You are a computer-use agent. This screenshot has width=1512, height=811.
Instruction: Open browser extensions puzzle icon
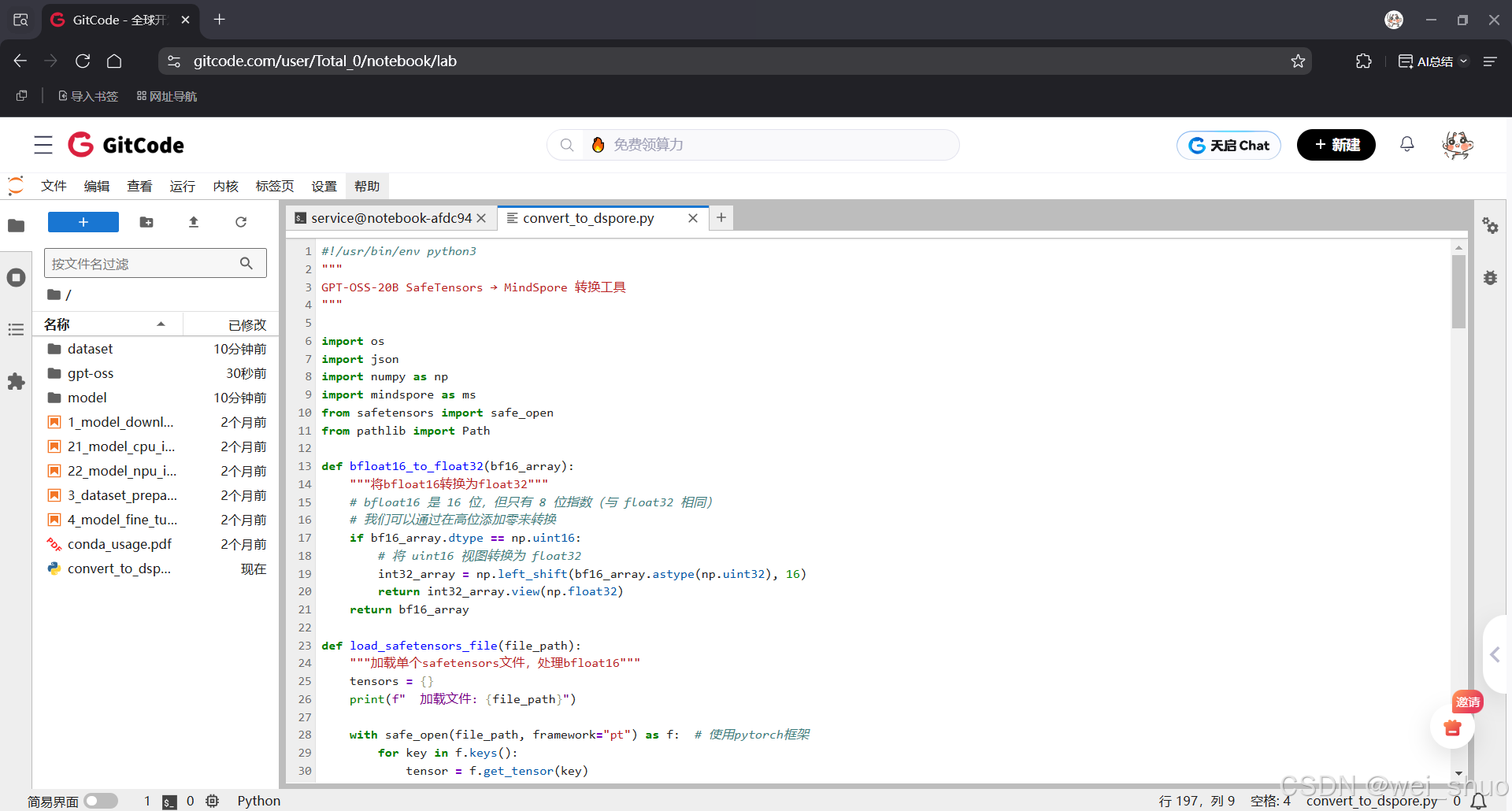[x=1364, y=61]
